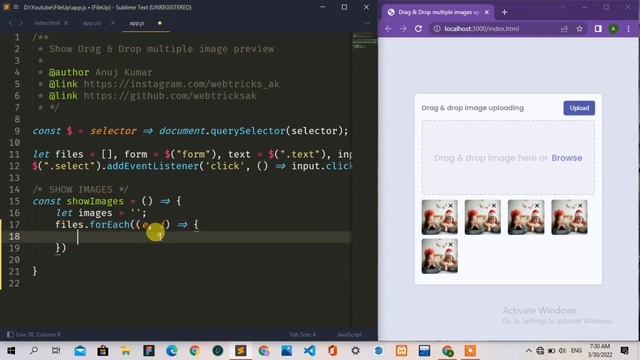Open the volume control in system tray
The image size is (640, 360).
coord(562,351)
